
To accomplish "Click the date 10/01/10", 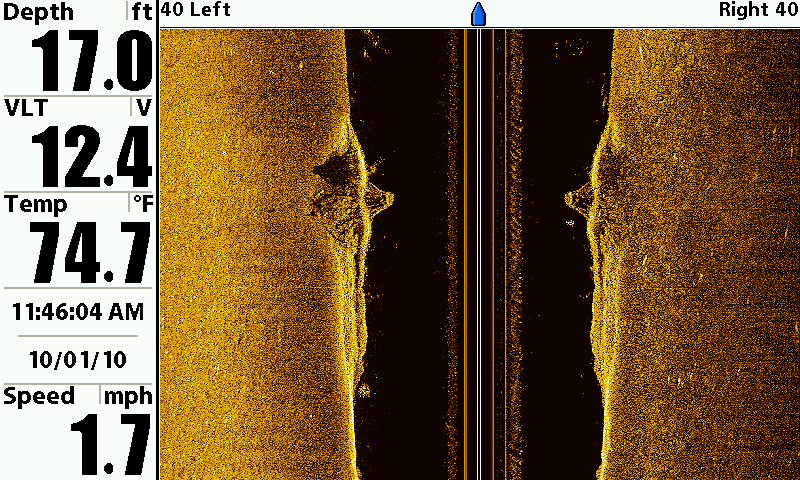I will coord(78,360).
